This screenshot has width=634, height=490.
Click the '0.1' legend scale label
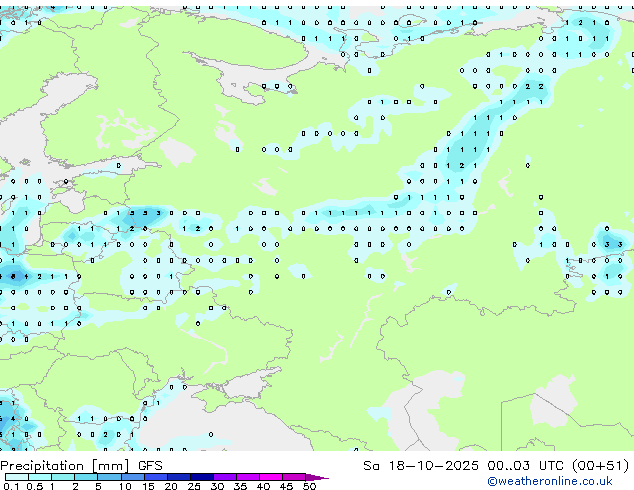(11, 486)
